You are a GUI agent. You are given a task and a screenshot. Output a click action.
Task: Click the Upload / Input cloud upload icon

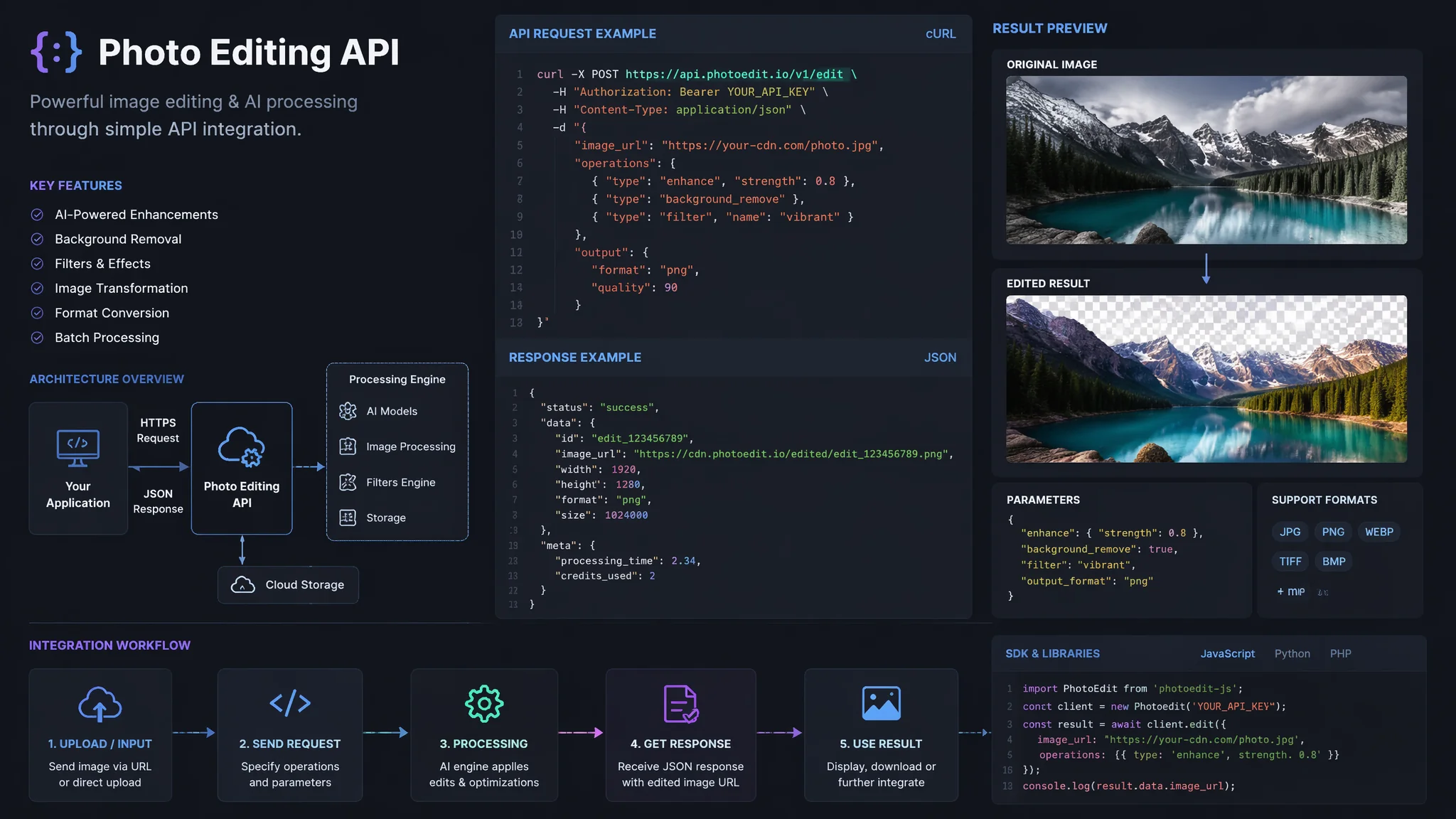(x=100, y=704)
